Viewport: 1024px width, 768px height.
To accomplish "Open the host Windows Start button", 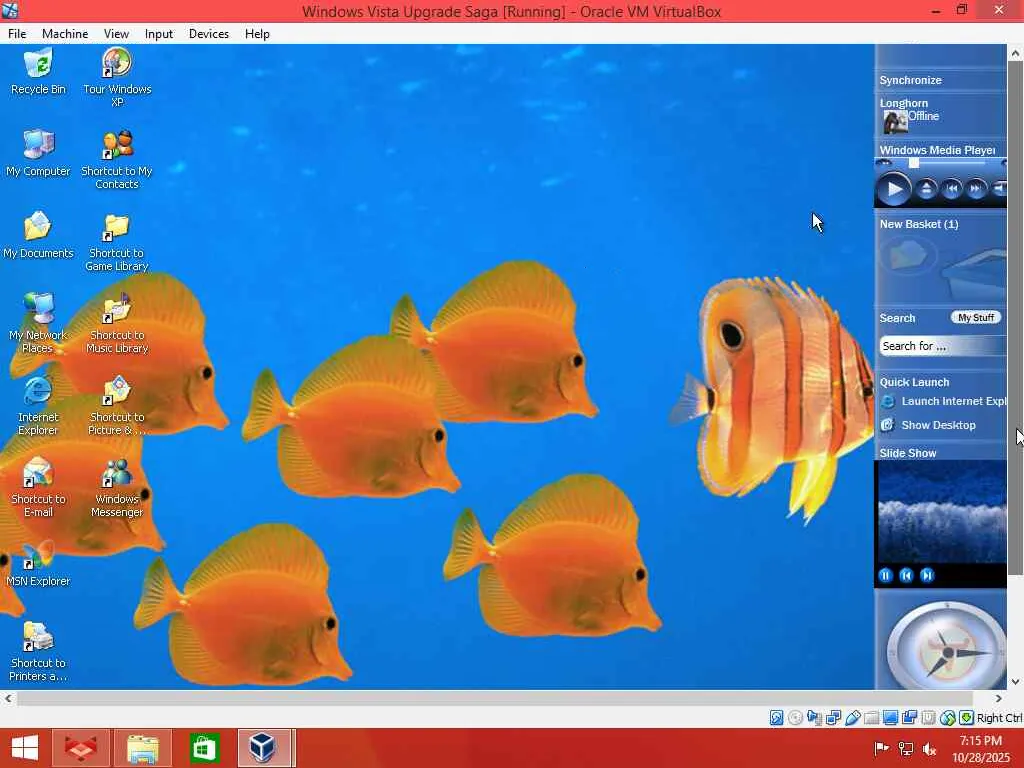I will tap(24, 748).
